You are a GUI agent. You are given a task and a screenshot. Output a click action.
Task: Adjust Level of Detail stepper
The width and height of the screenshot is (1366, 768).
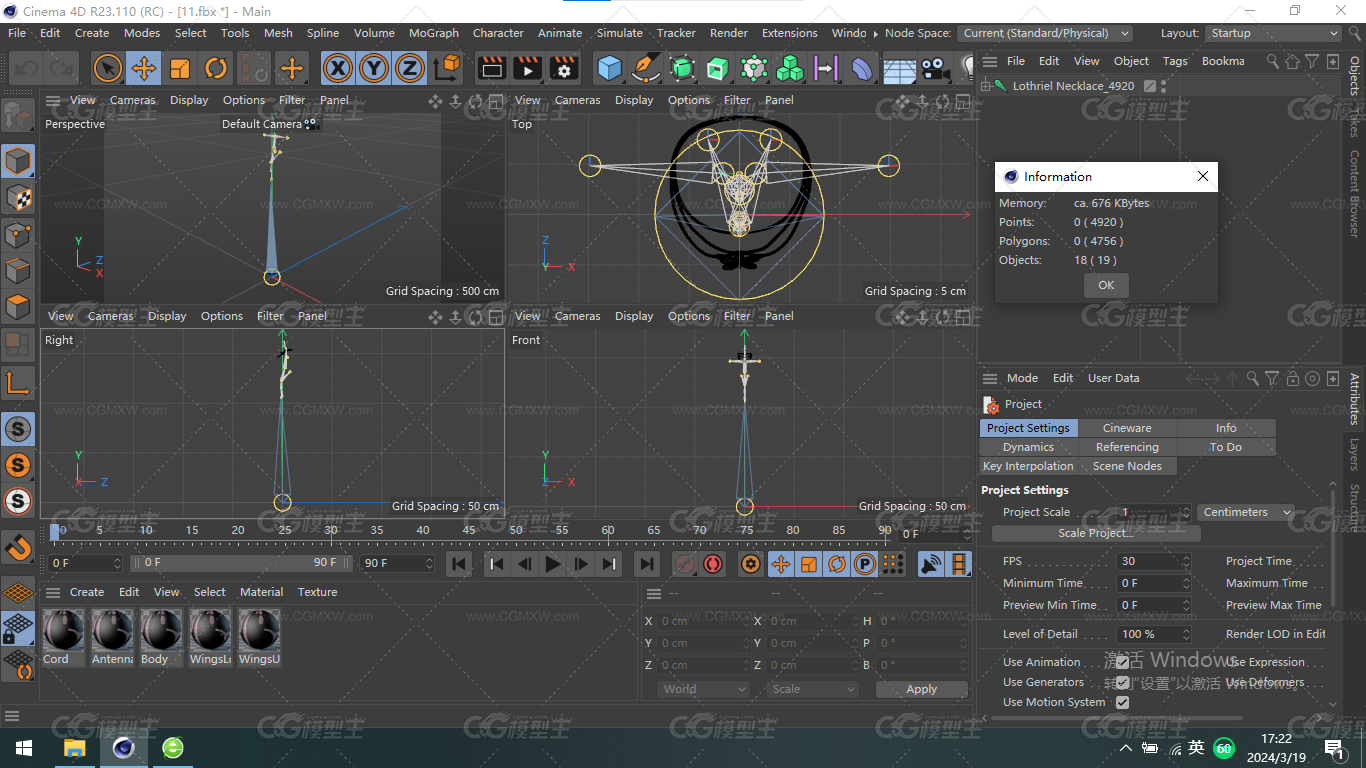point(1186,634)
